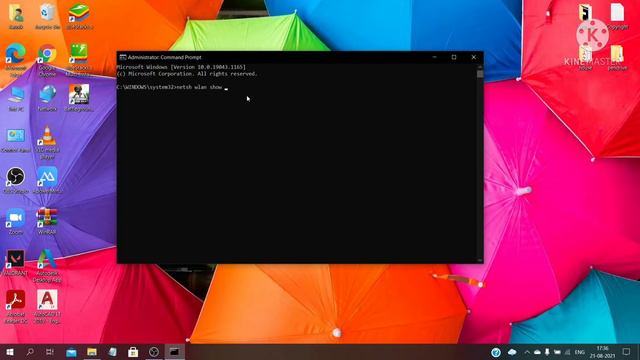Launch BlueStacks from the desktop
Screen dimensions: 640x360
coord(79,16)
